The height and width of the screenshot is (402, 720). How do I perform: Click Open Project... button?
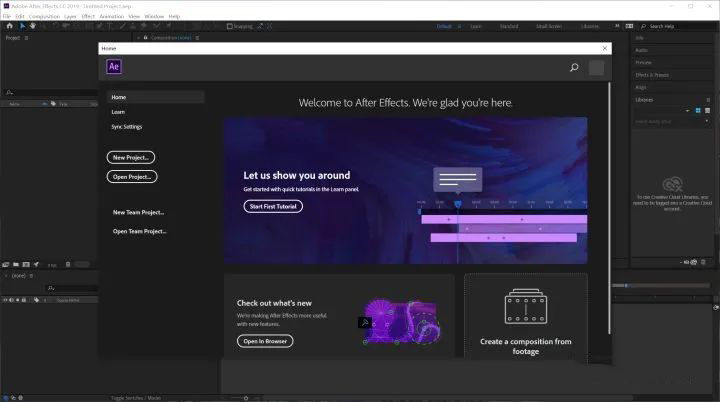[132, 176]
